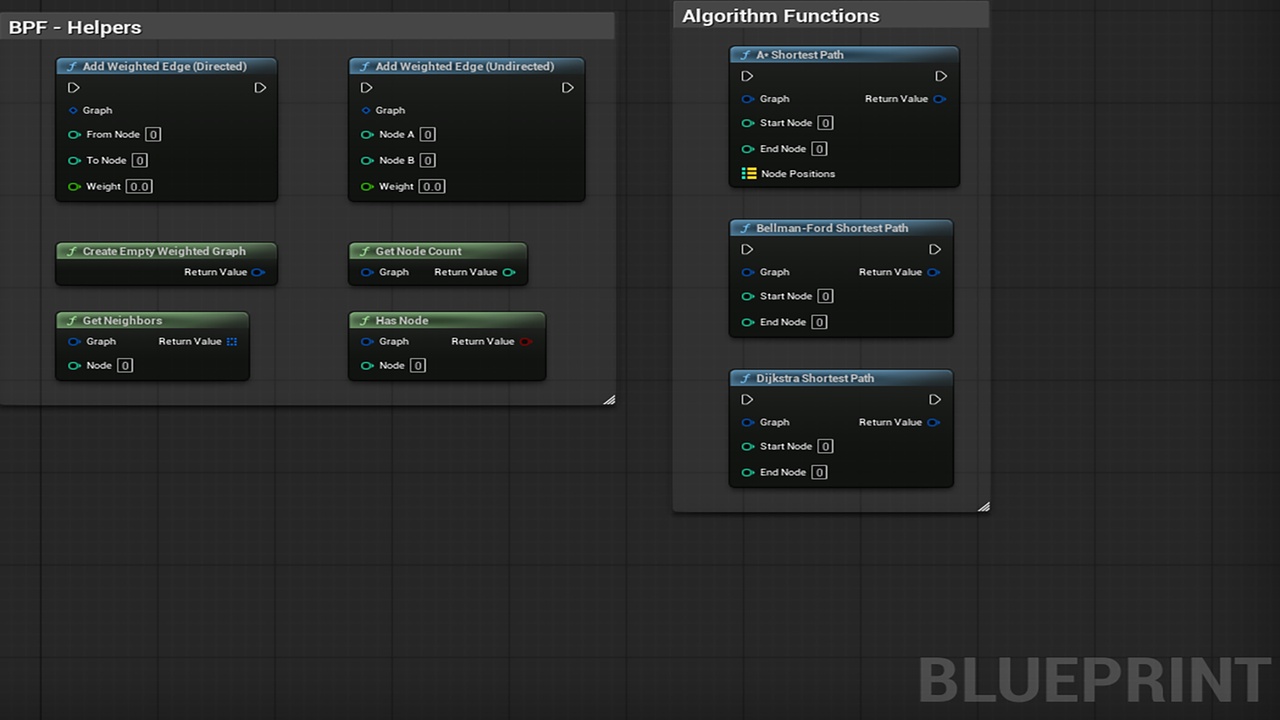Click input exec pin on Add Weighted Edge (Undirected)

pyautogui.click(x=367, y=88)
